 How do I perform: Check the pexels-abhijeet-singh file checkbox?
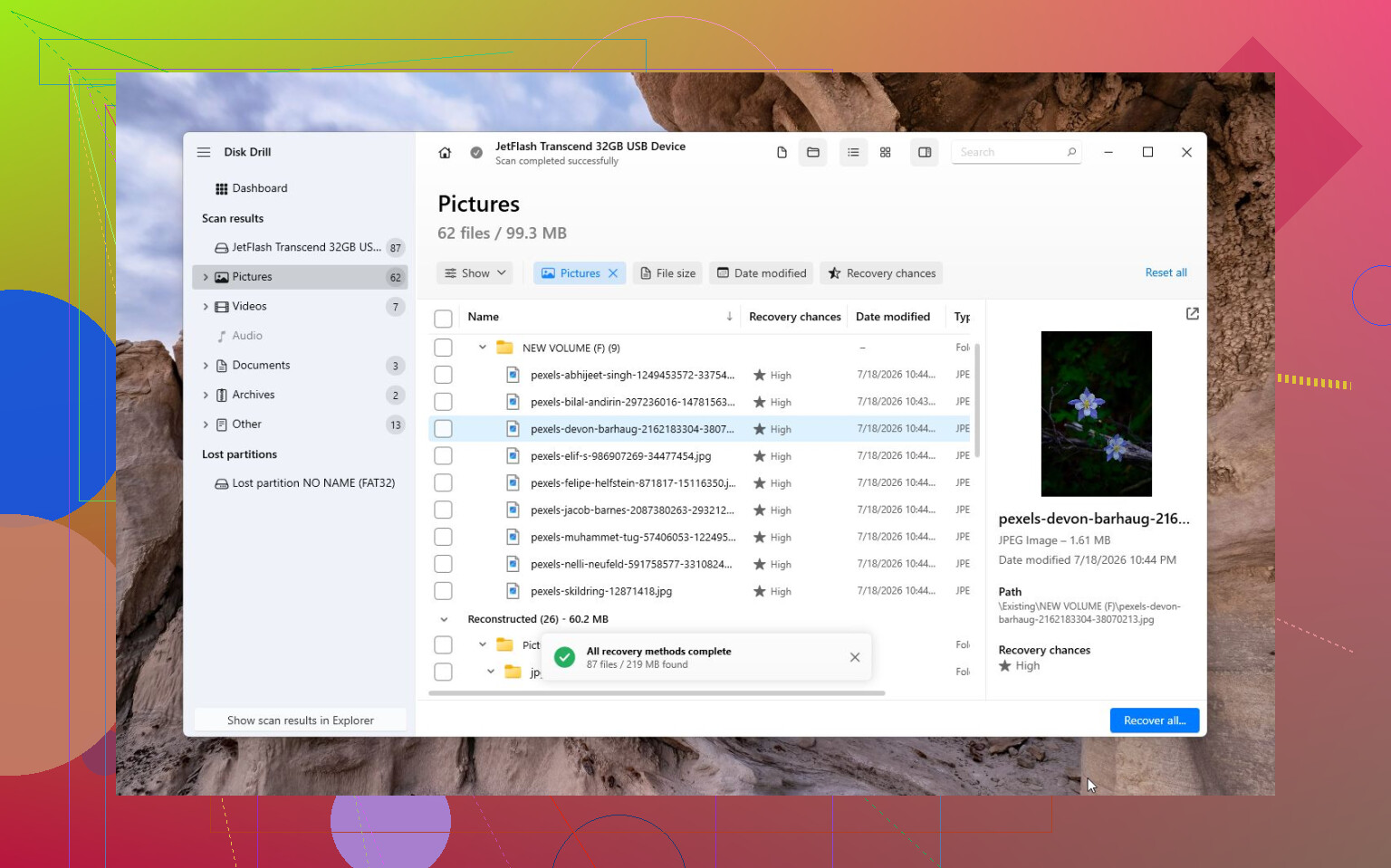pos(443,375)
